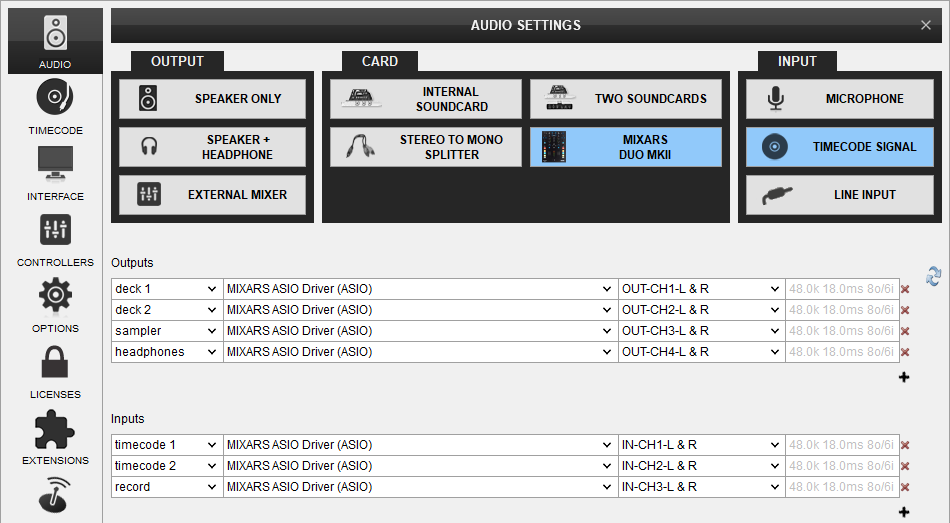Open the Licenses padlock section
The width and height of the screenshot is (950, 523).
point(55,370)
